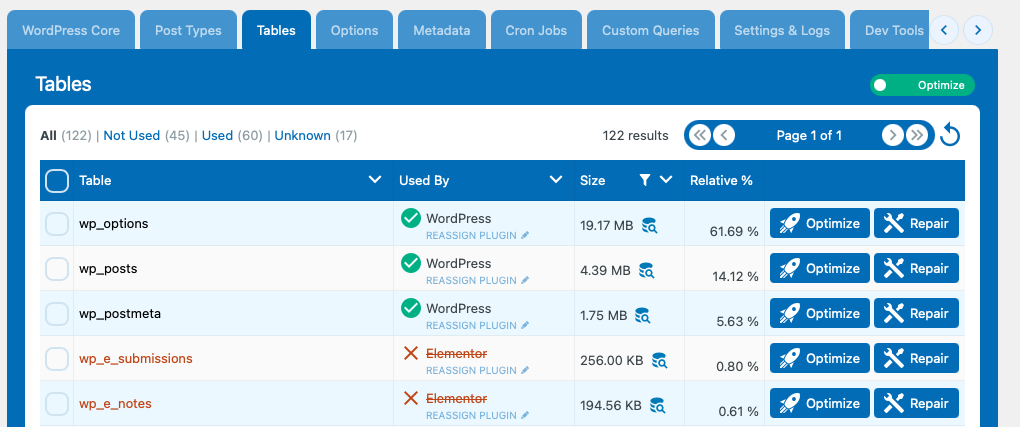Open the Used By column dropdown

click(x=556, y=180)
